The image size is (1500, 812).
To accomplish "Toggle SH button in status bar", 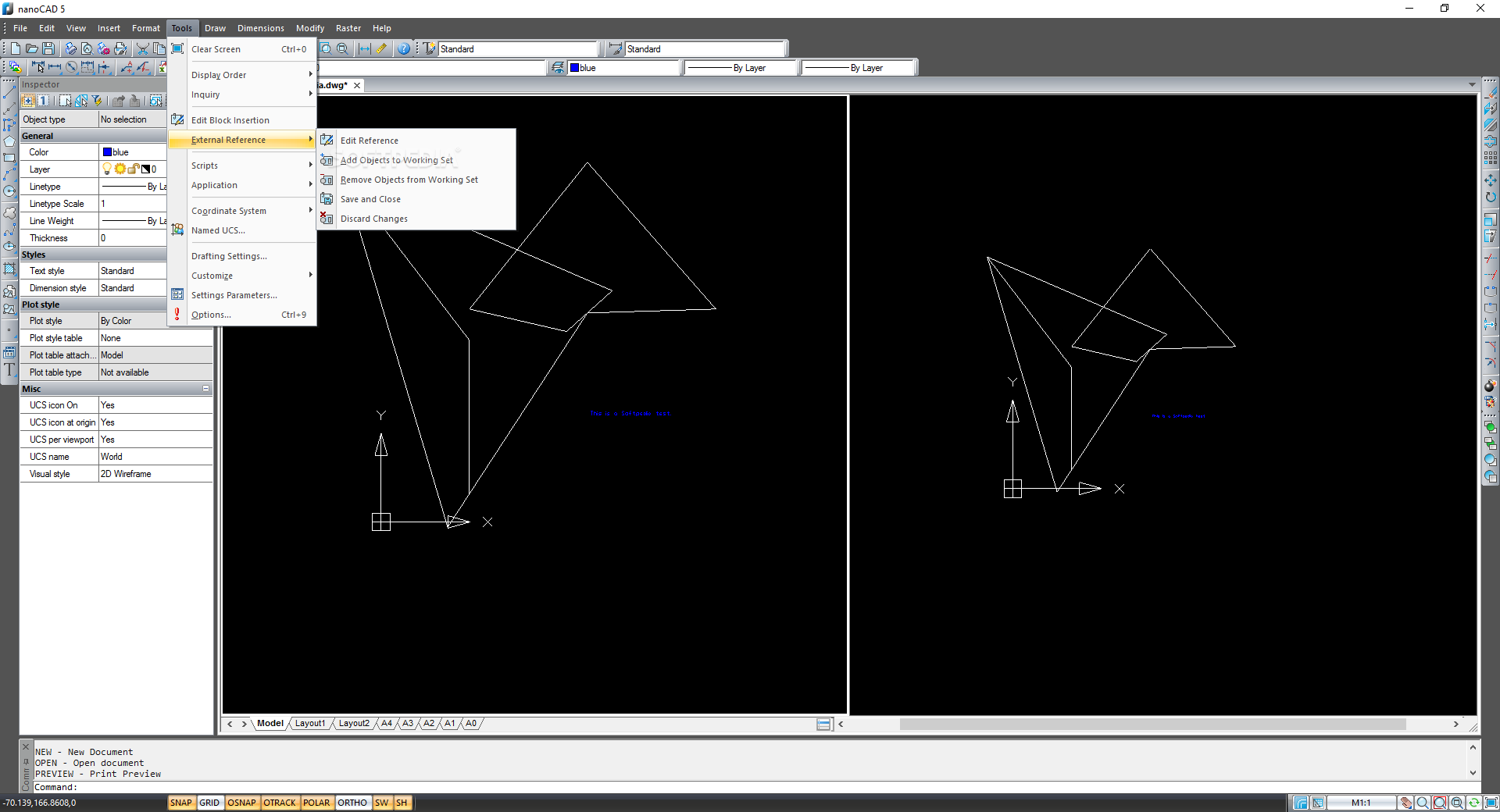I will (x=402, y=803).
